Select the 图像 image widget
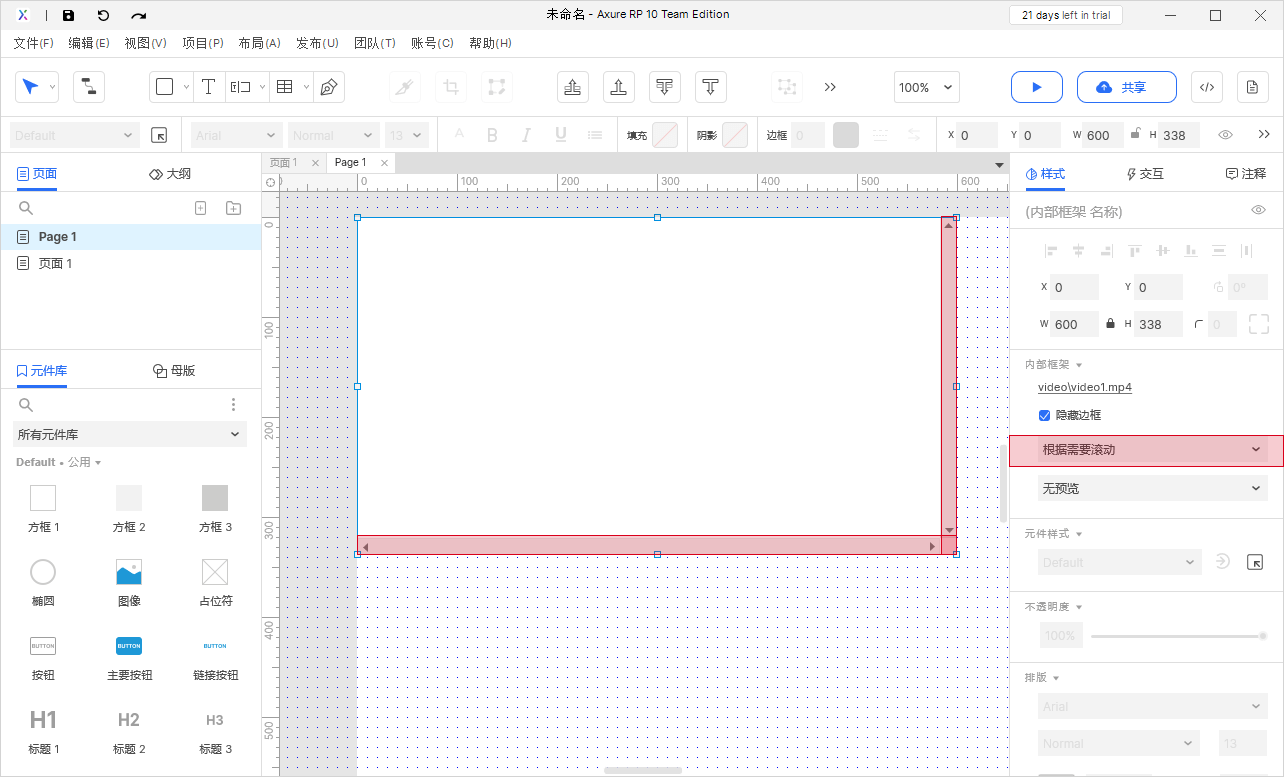 click(129, 583)
